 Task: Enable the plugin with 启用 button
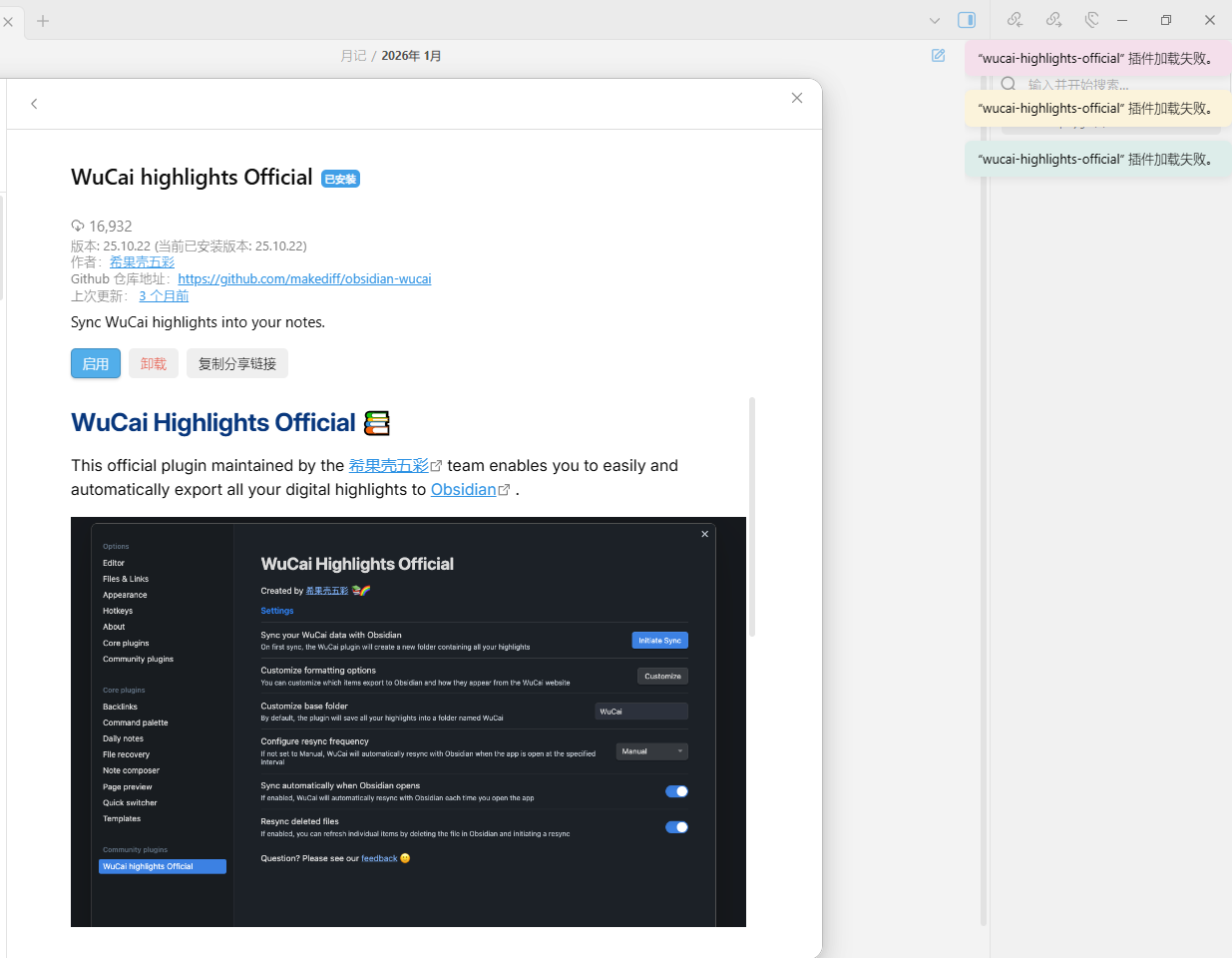click(x=96, y=363)
